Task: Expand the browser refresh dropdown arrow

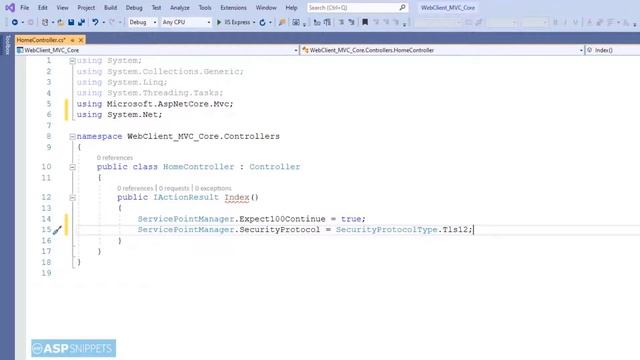Action: pos(270,22)
